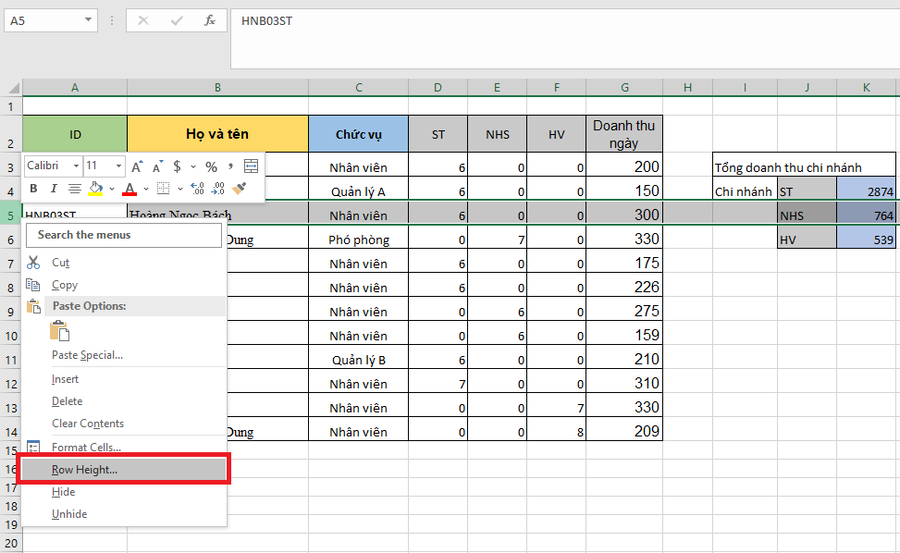Choose Delete from context menu
The height and width of the screenshot is (553, 900).
pyautogui.click(x=124, y=401)
